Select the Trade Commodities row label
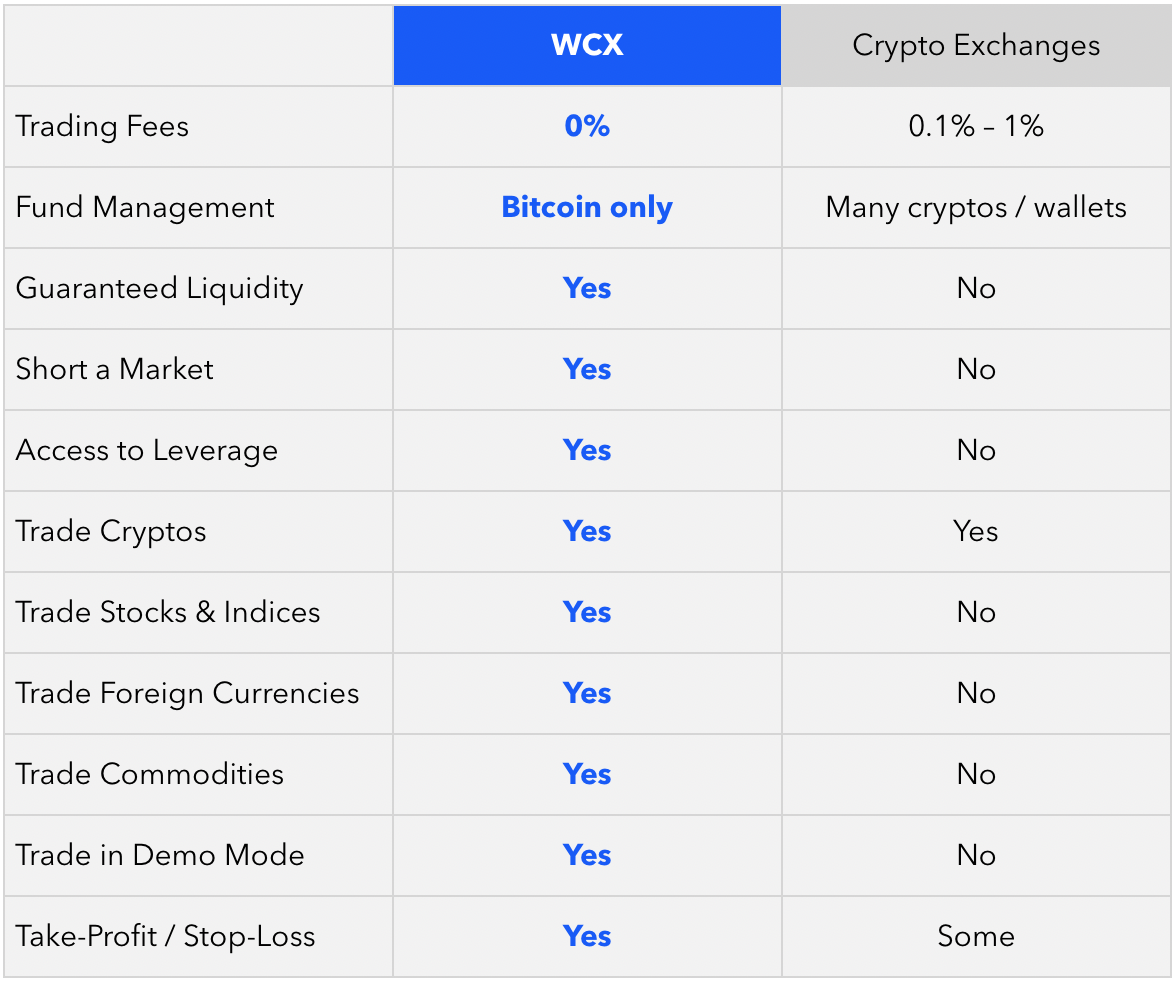The height and width of the screenshot is (982, 1176). (x=149, y=774)
